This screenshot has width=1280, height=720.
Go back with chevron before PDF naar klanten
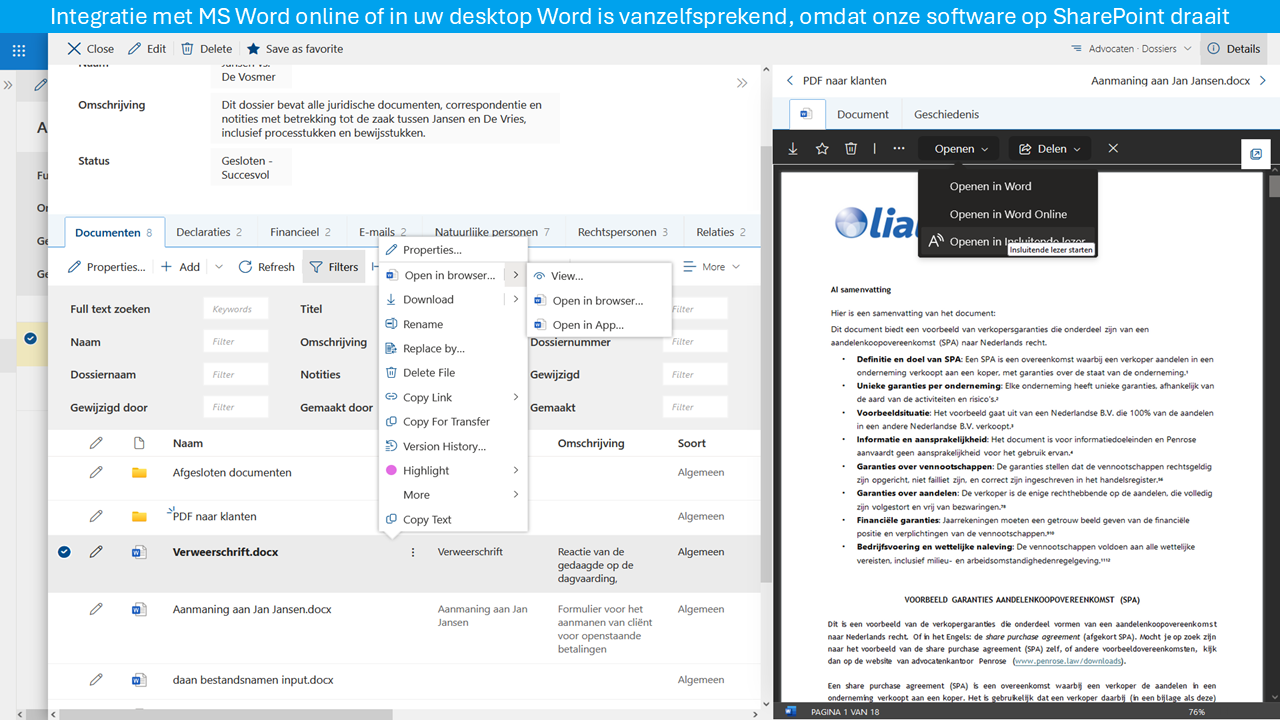tap(789, 80)
